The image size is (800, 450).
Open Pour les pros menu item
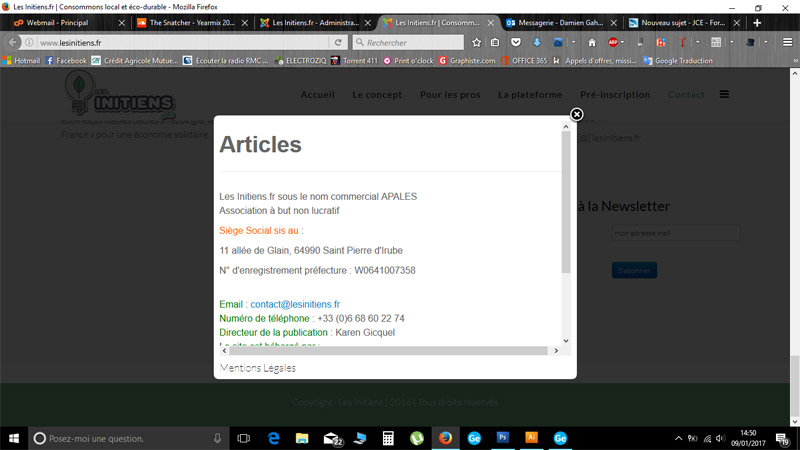450,94
